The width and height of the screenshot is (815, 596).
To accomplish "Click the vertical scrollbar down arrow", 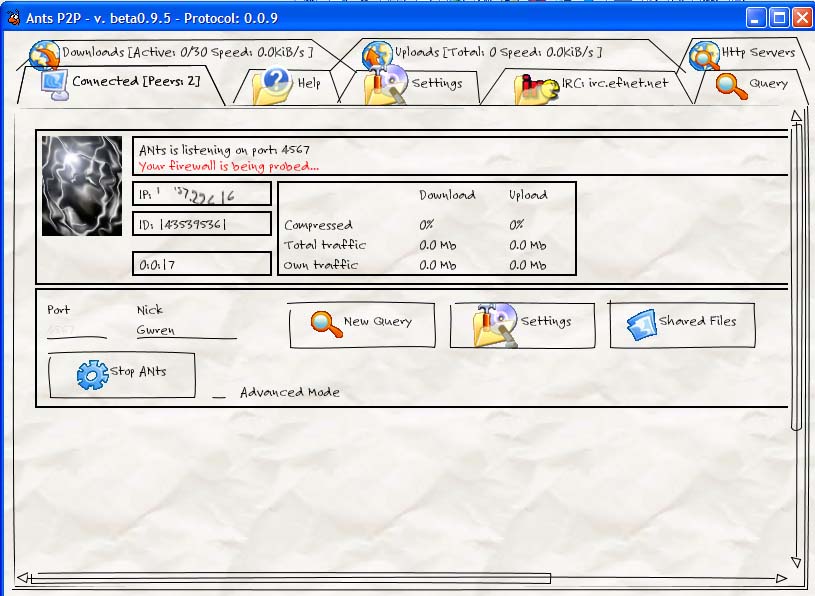I will point(796,562).
